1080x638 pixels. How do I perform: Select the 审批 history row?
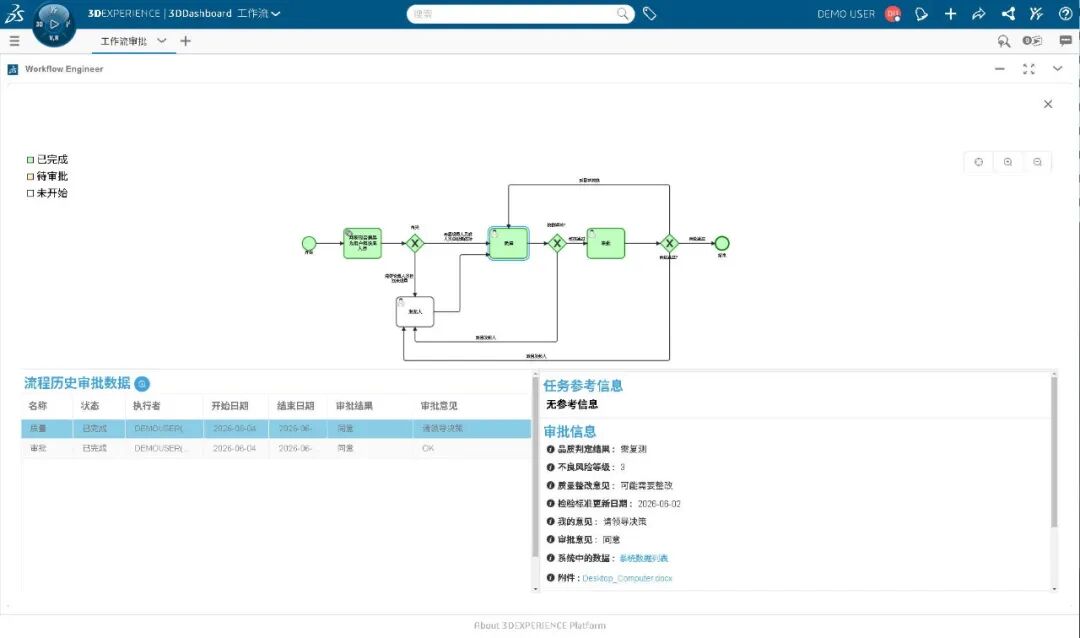pyautogui.click(x=276, y=449)
